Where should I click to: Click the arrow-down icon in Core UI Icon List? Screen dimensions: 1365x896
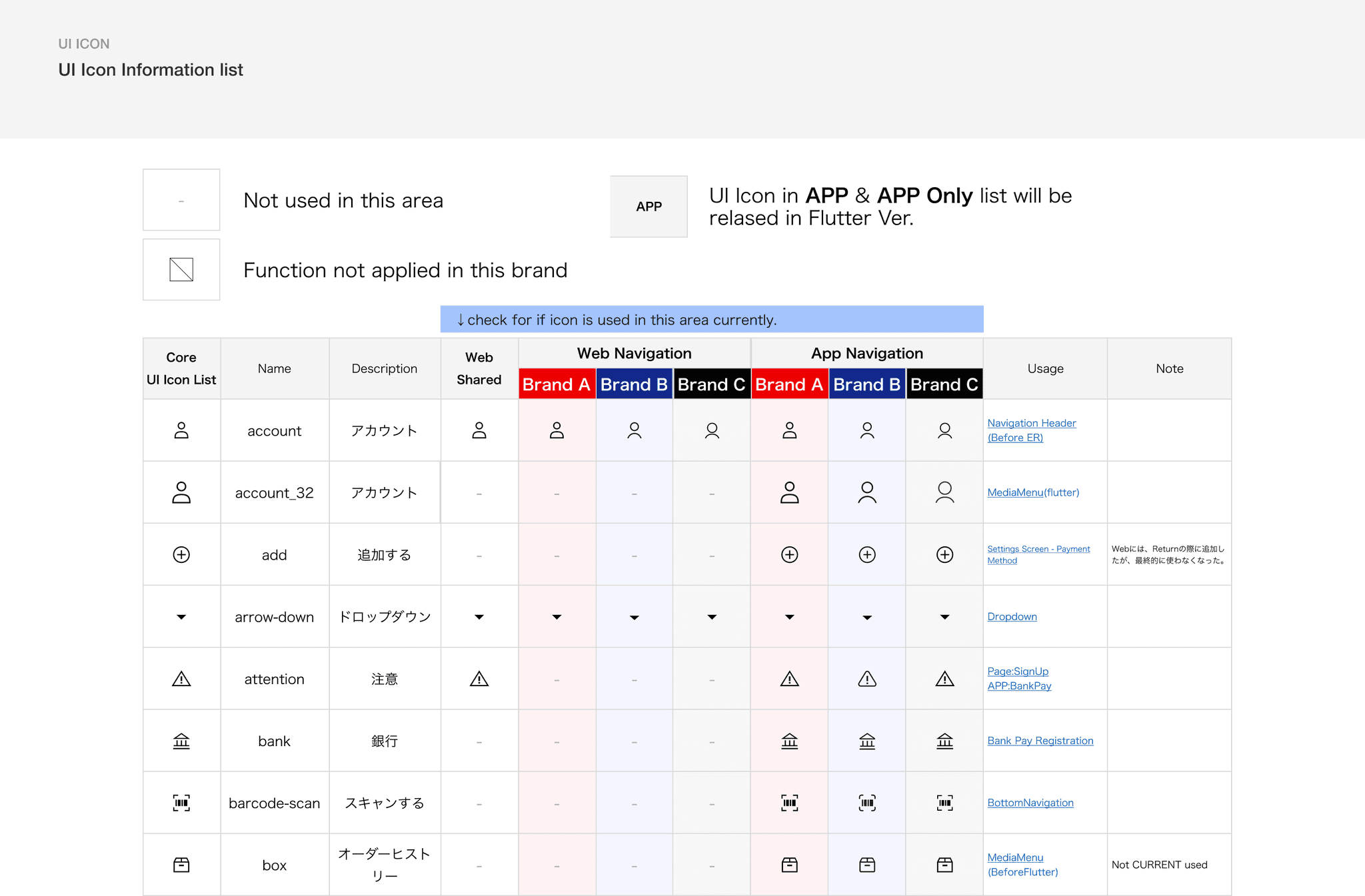pos(181,617)
